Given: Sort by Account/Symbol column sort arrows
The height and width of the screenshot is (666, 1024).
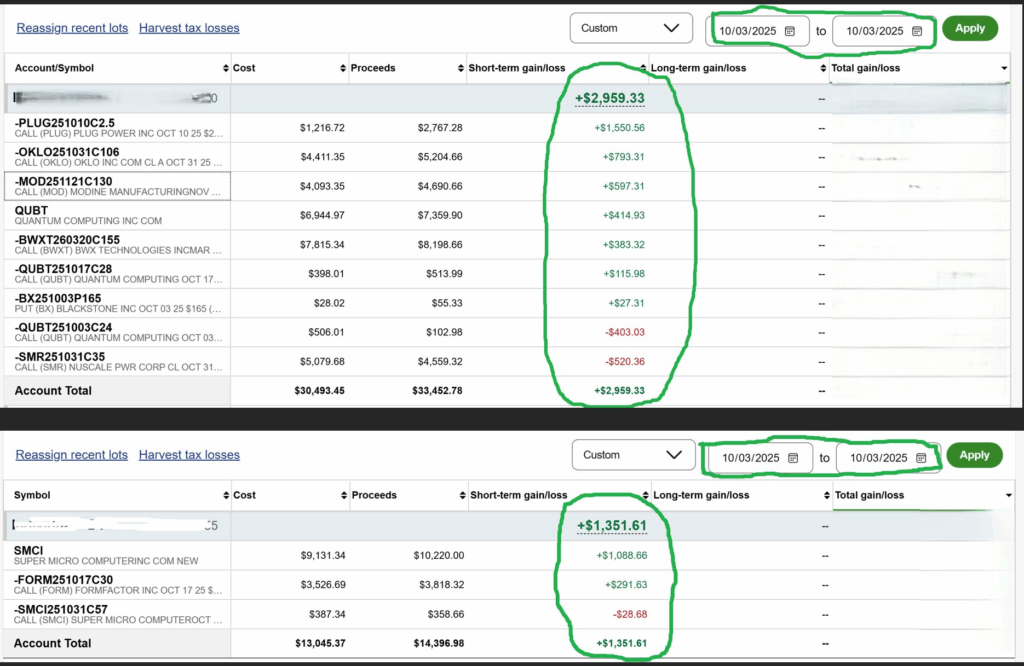Looking at the screenshot, I should pos(224,68).
